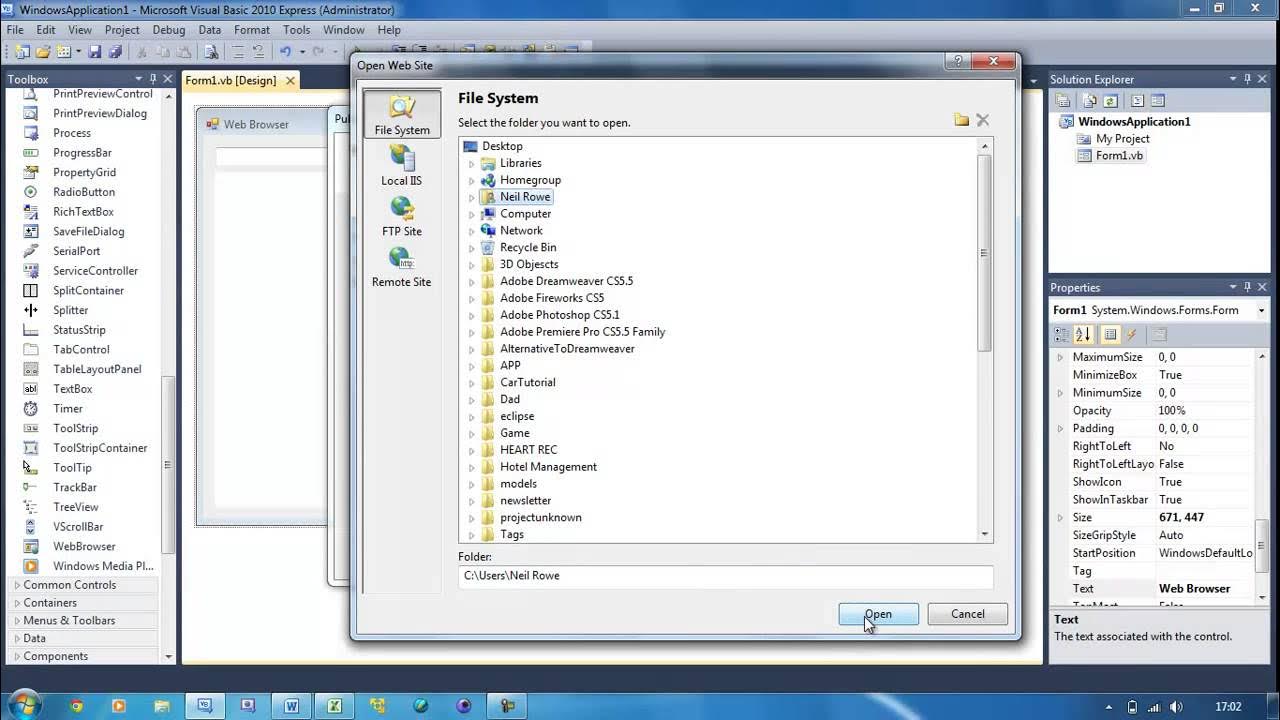
Task: Show Properties page icon in Properties panel
Action: (1111, 335)
